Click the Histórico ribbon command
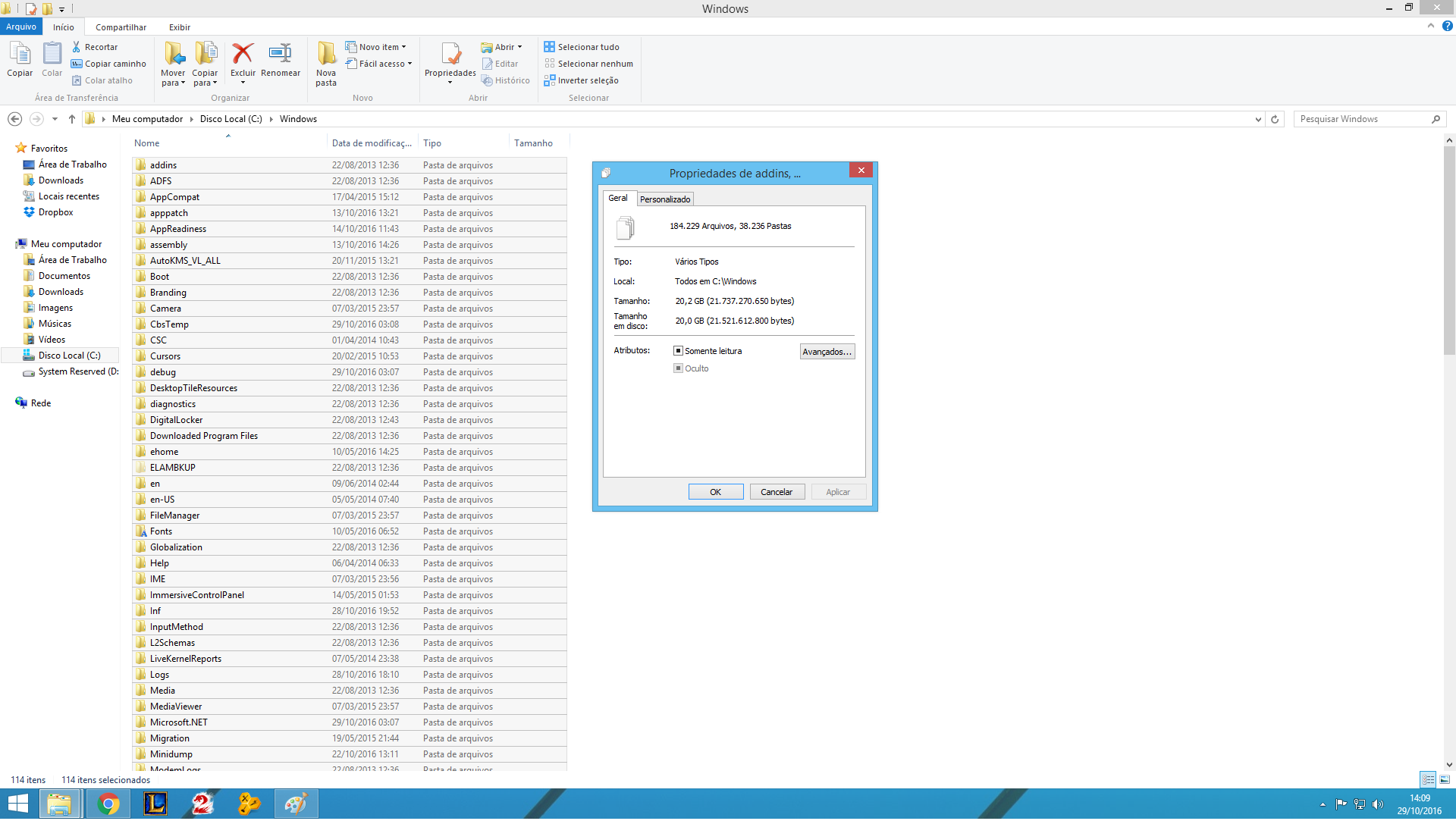Image resolution: width=1456 pixels, height=821 pixels. (x=505, y=80)
